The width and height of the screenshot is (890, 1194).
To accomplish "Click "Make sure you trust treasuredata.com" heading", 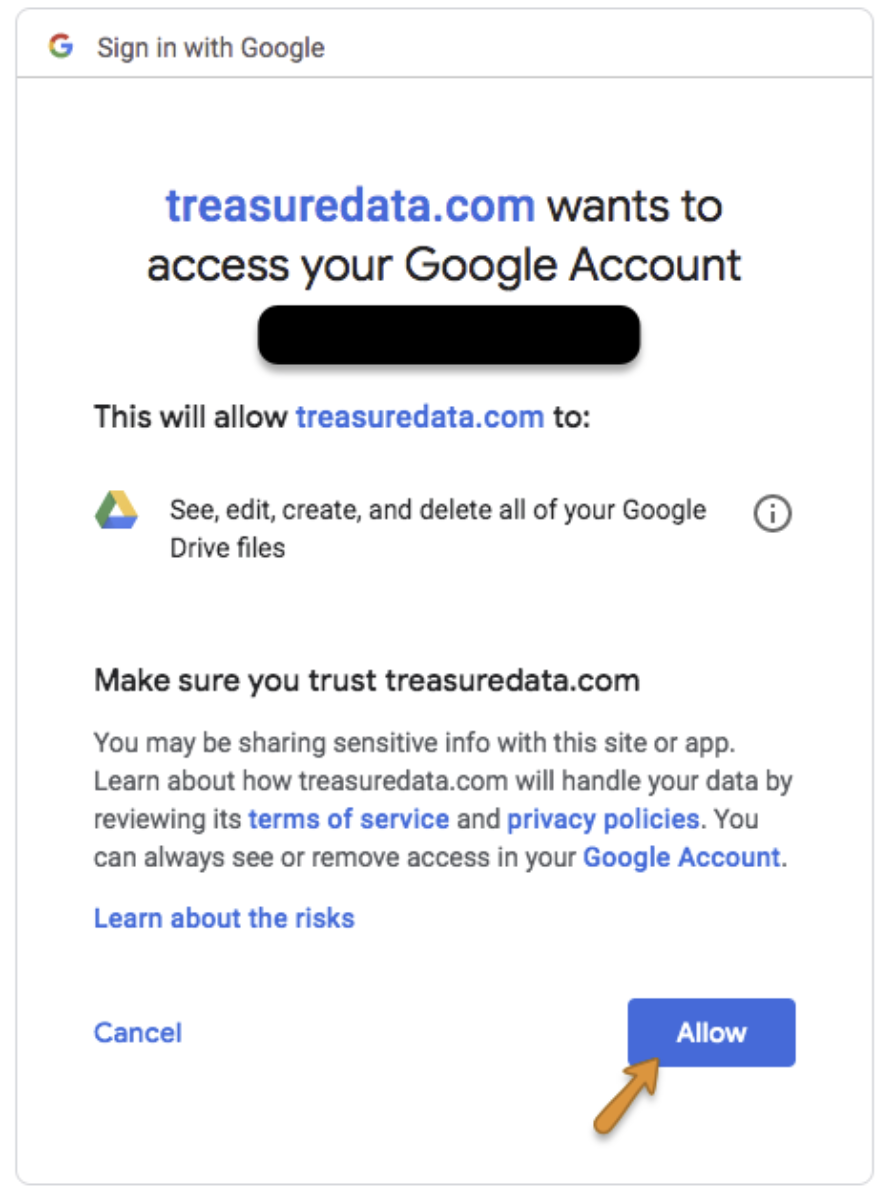I will point(366,681).
